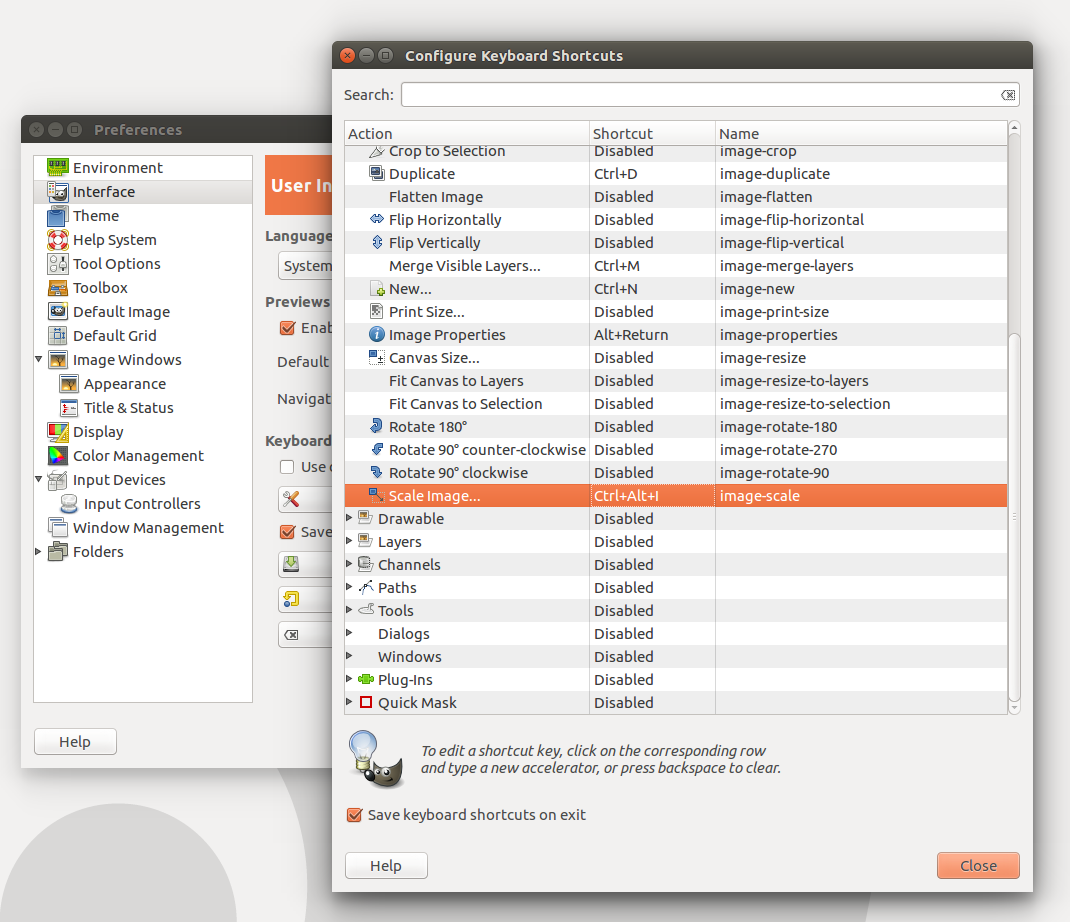The height and width of the screenshot is (922, 1070).
Task: Click the Image Properties info icon
Action: (377, 334)
